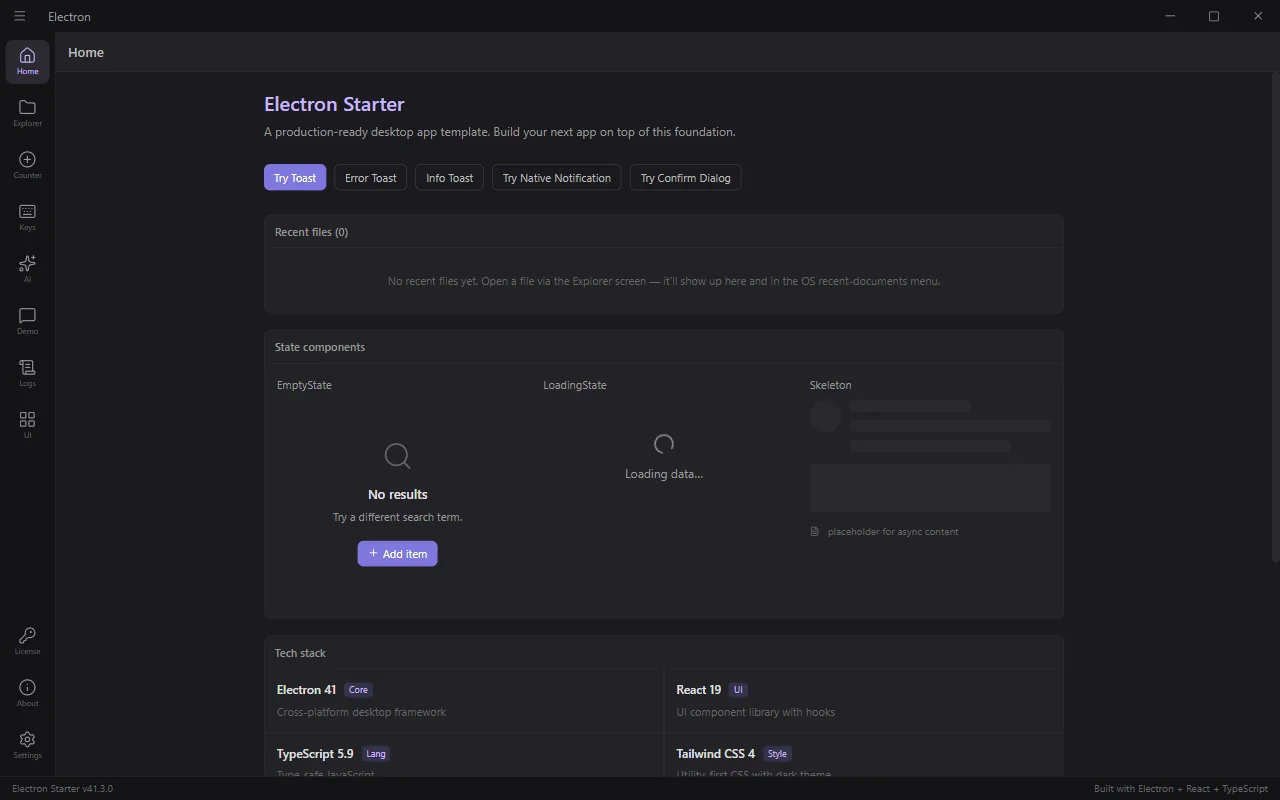The height and width of the screenshot is (800, 1280).
Task: Open the Logs screen
Action: [27, 373]
